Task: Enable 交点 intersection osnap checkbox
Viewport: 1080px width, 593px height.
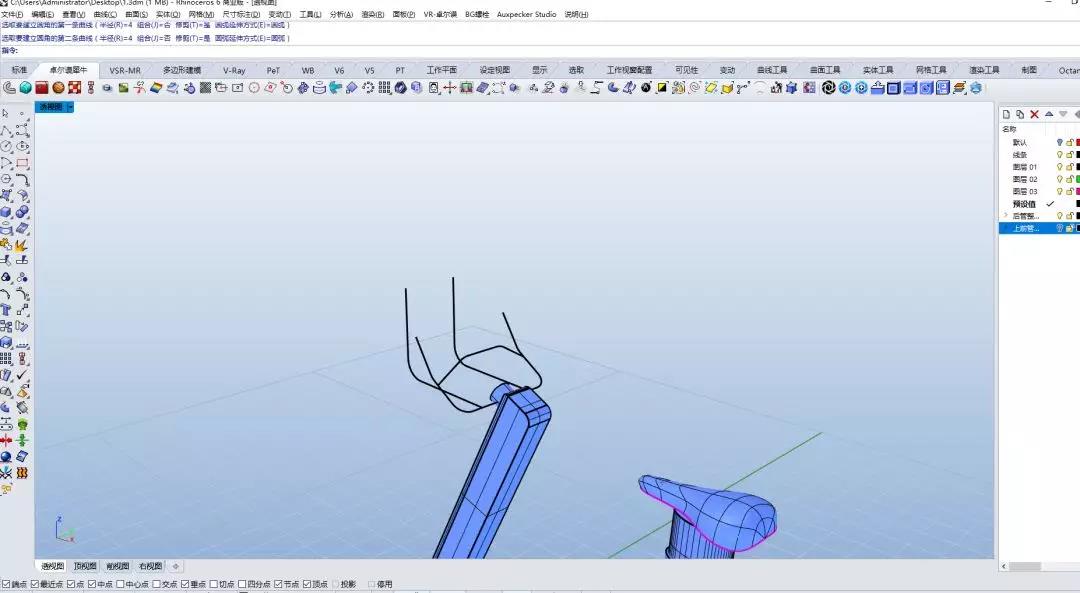Action: coord(156,584)
